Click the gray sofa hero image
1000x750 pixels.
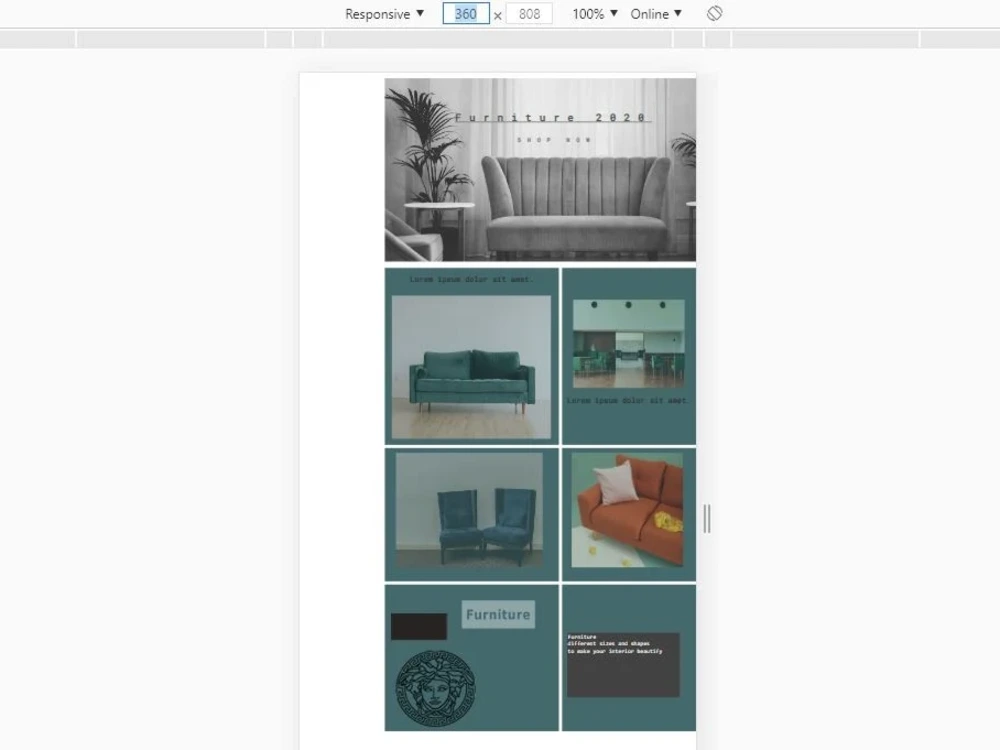(x=540, y=170)
